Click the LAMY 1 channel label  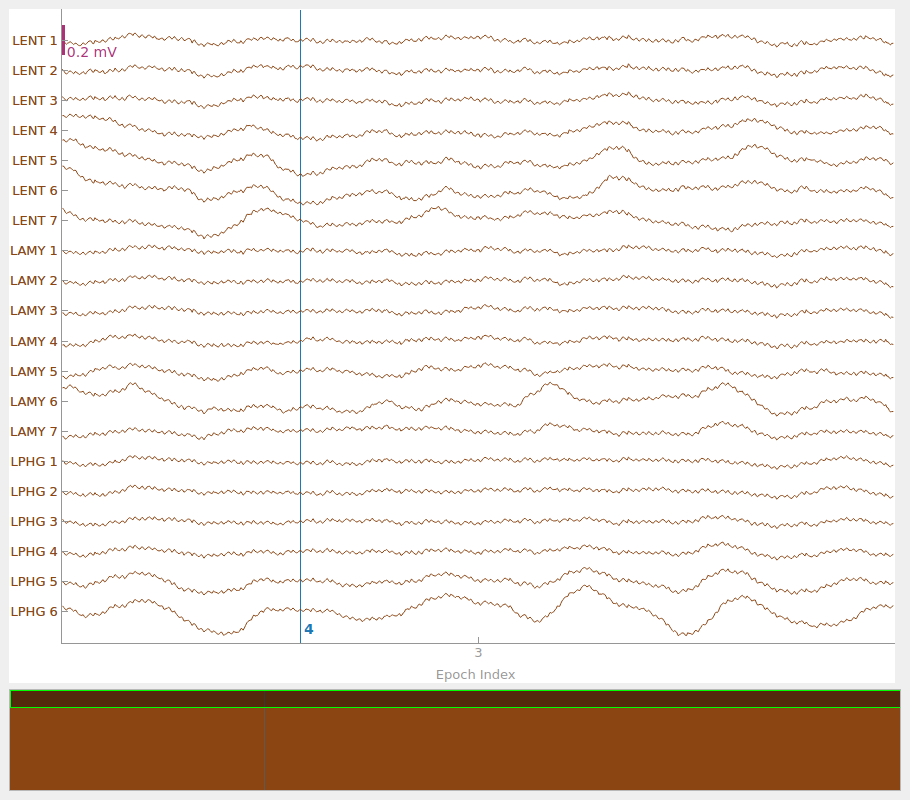coord(34,251)
